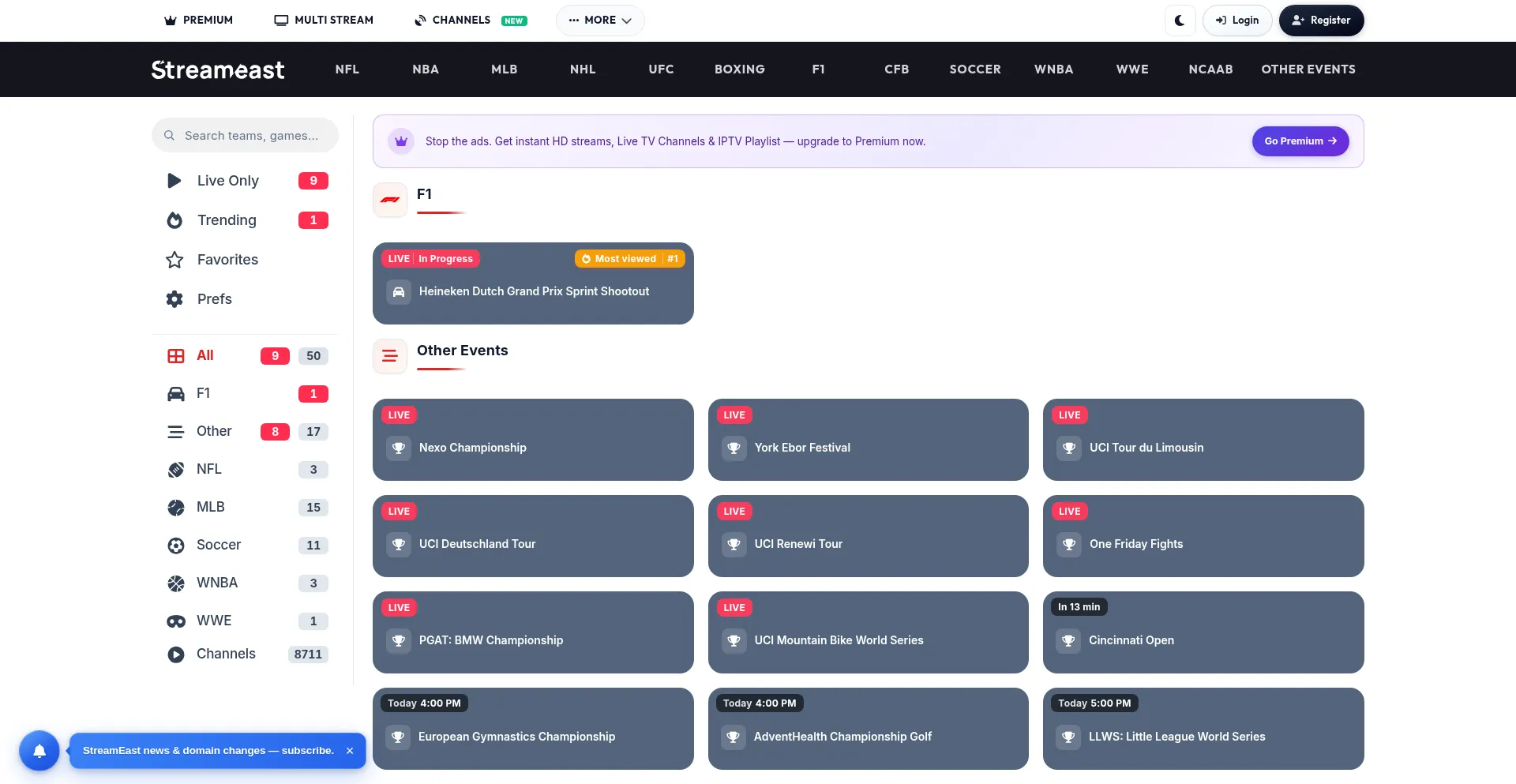The height and width of the screenshot is (784, 1516).
Task: Focus the Search teams, games field
Action: (245, 136)
